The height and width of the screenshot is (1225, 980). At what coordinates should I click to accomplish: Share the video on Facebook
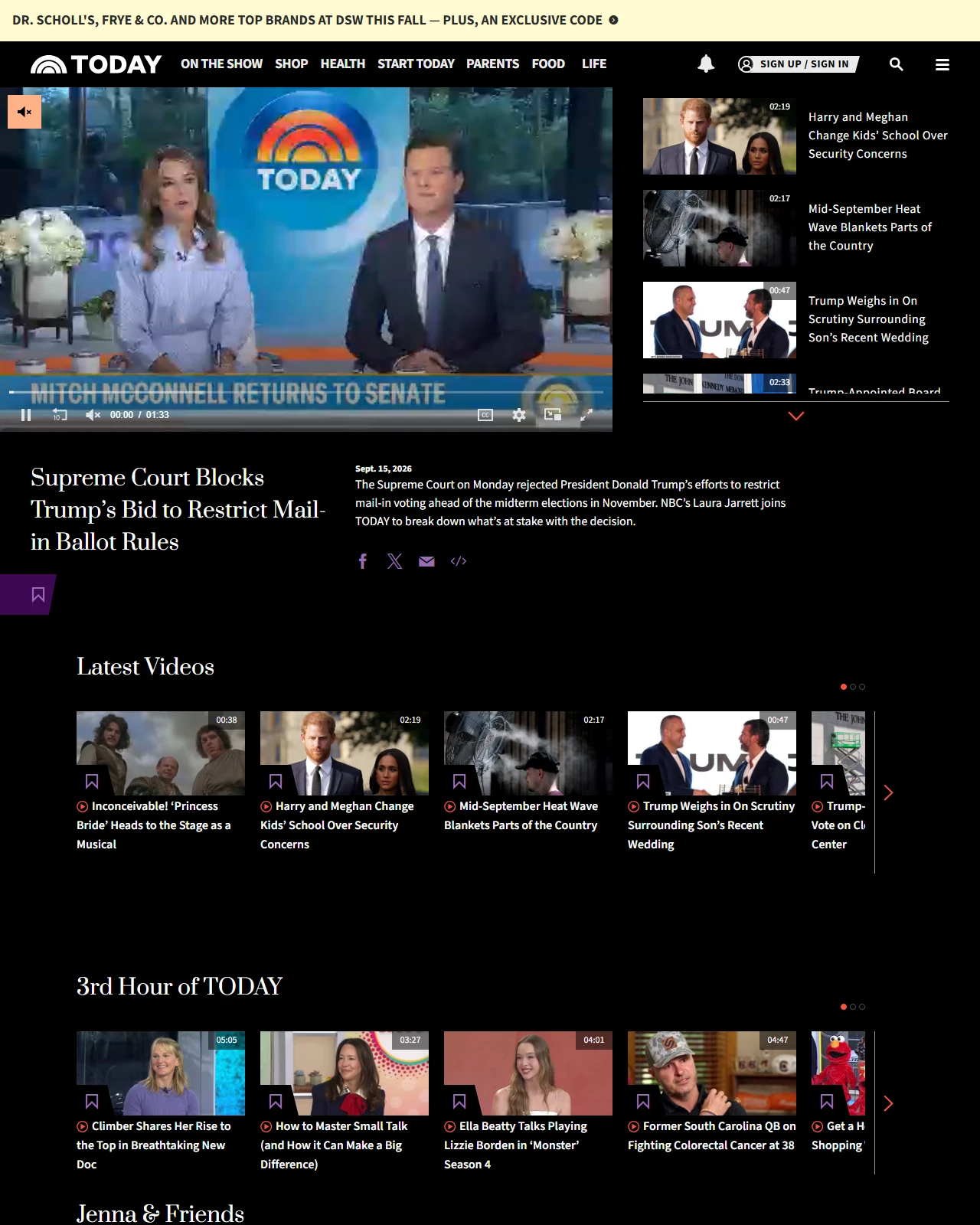pyautogui.click(x=363, y=561)
